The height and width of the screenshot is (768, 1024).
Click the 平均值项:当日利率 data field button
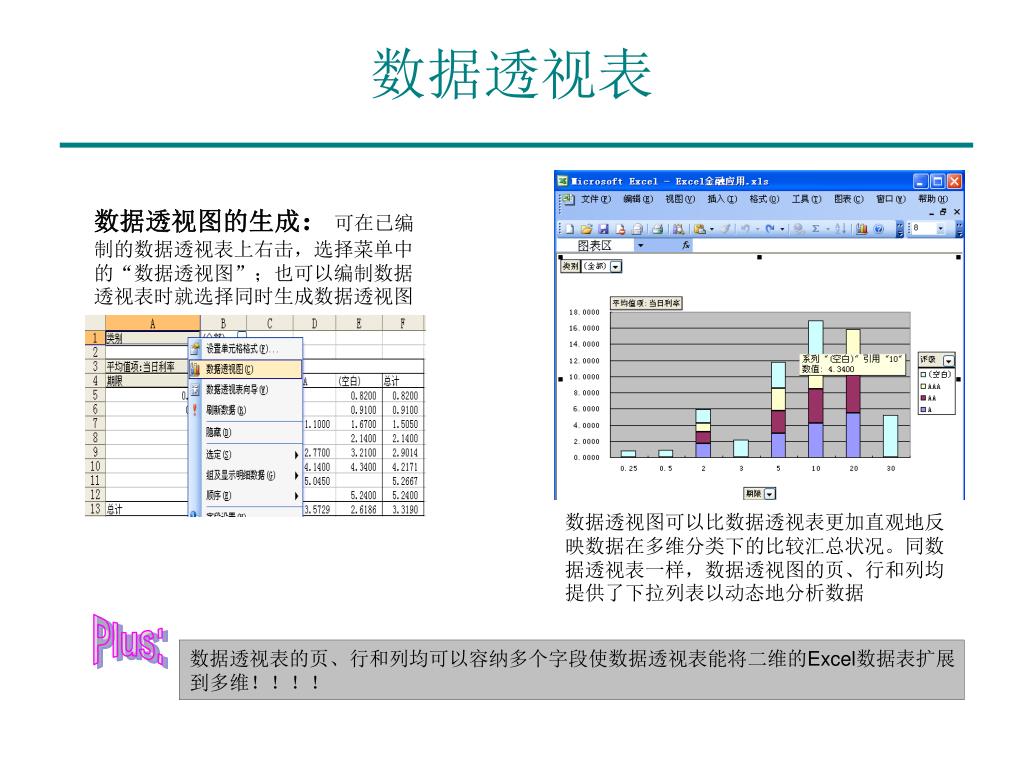pos(647,303)
